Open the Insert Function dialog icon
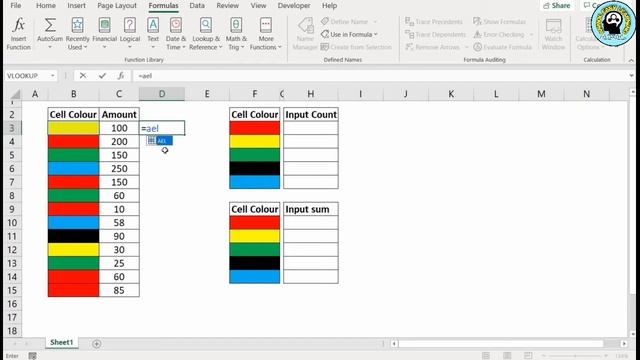The width and height of the screenshot is (640, 360). pyautogui.click(x=18, y=25)
